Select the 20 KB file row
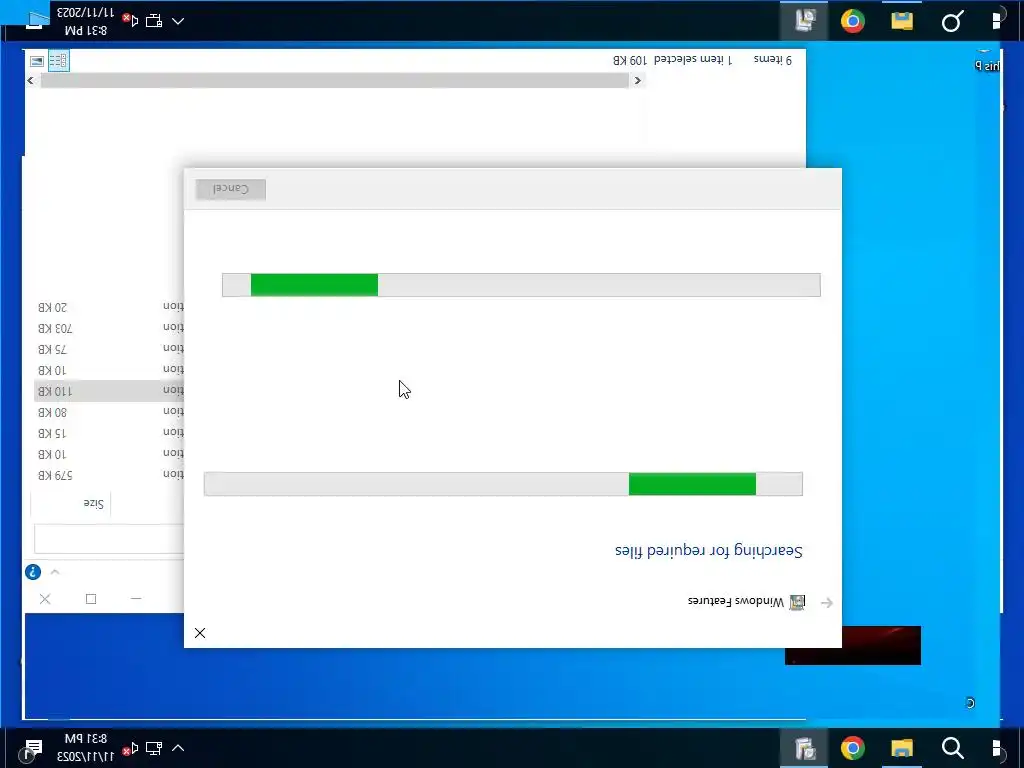This screenshot has width=1024, height=768. pyautogui.click(x=109, y=307)
